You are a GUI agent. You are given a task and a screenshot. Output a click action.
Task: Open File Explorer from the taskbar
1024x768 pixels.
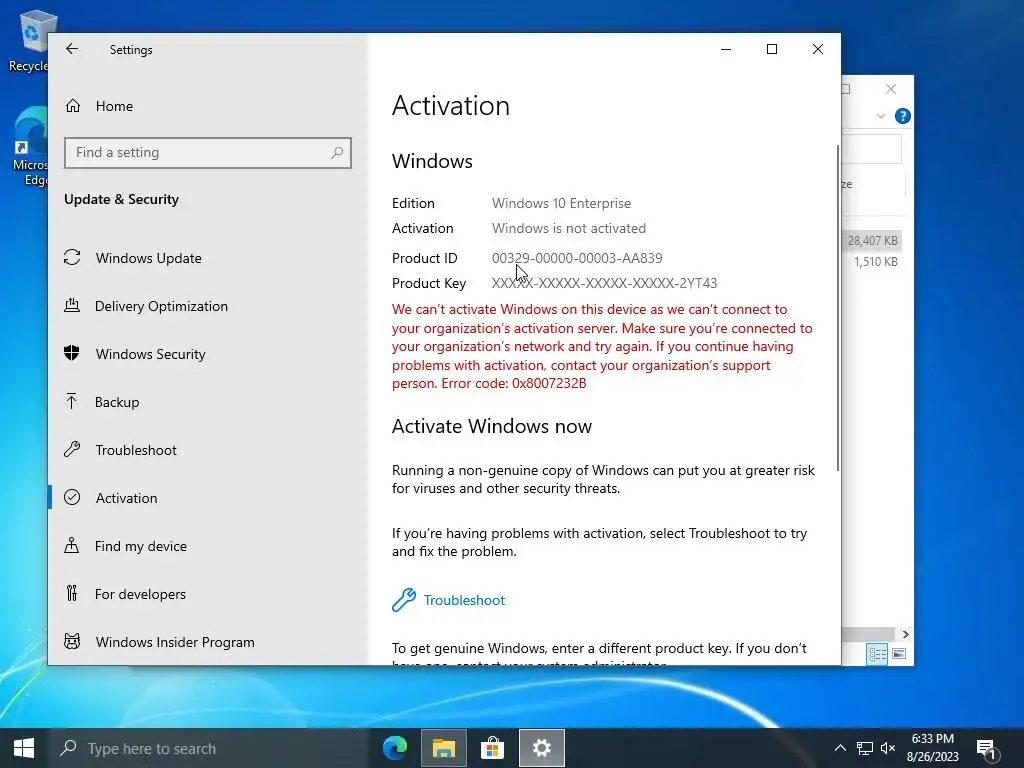tap(443, 748)
